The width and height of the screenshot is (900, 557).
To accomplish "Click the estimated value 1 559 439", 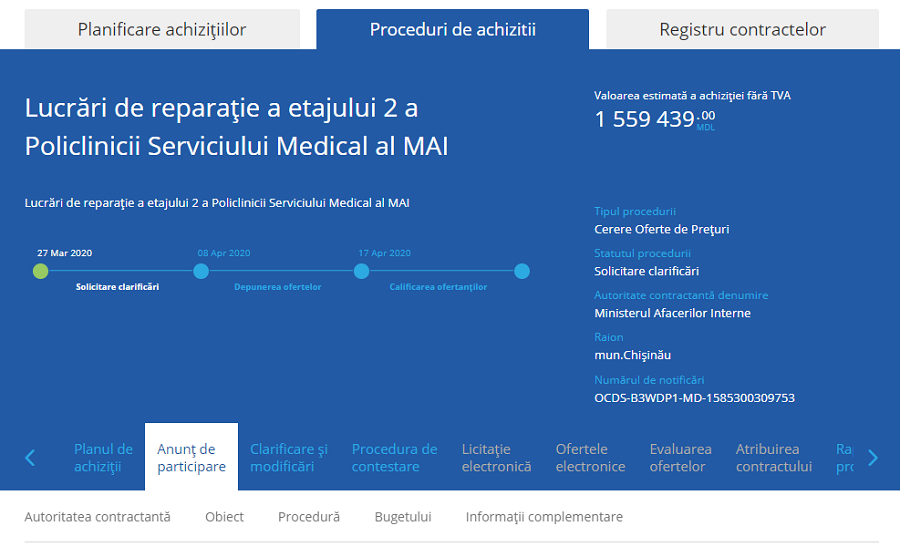I will pyautogui.click(x=655, y=119).
